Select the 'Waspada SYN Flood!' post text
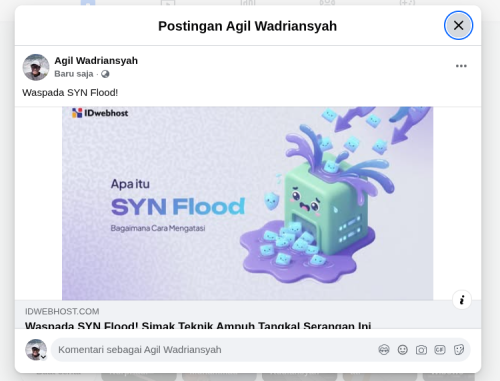 pos(70,93)
